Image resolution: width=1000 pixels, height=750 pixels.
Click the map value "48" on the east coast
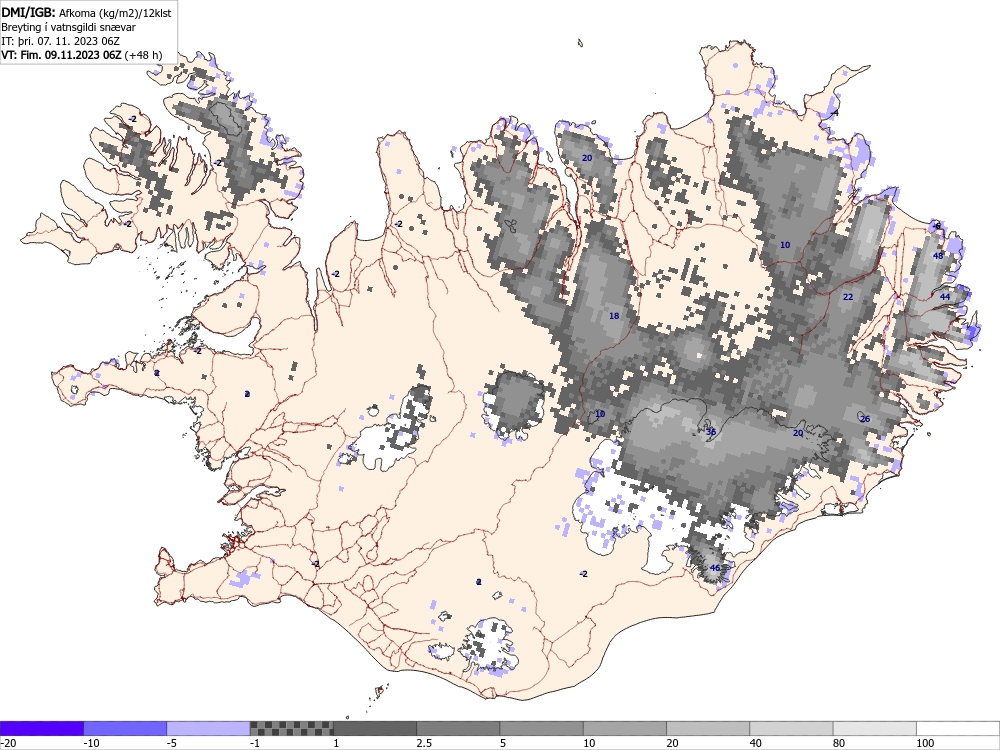pos(938,256)
